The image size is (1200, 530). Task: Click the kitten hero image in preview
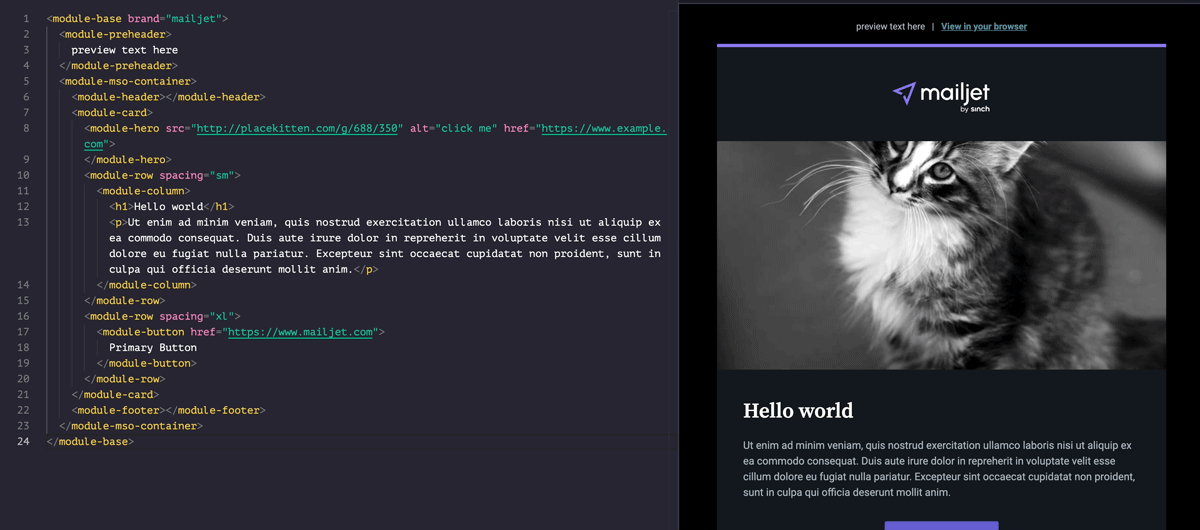[x=941, y=255]
